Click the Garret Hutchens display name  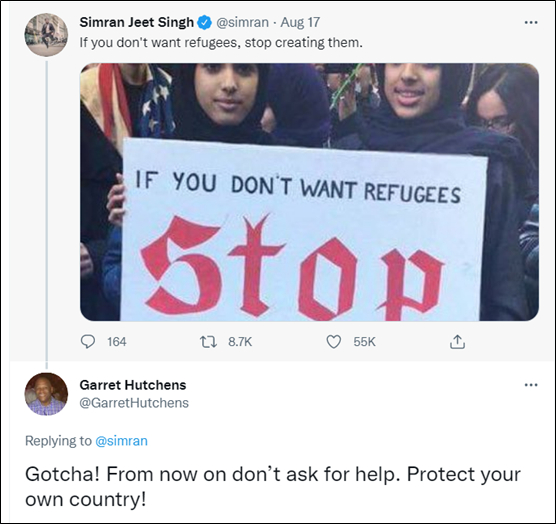point(133,385)
